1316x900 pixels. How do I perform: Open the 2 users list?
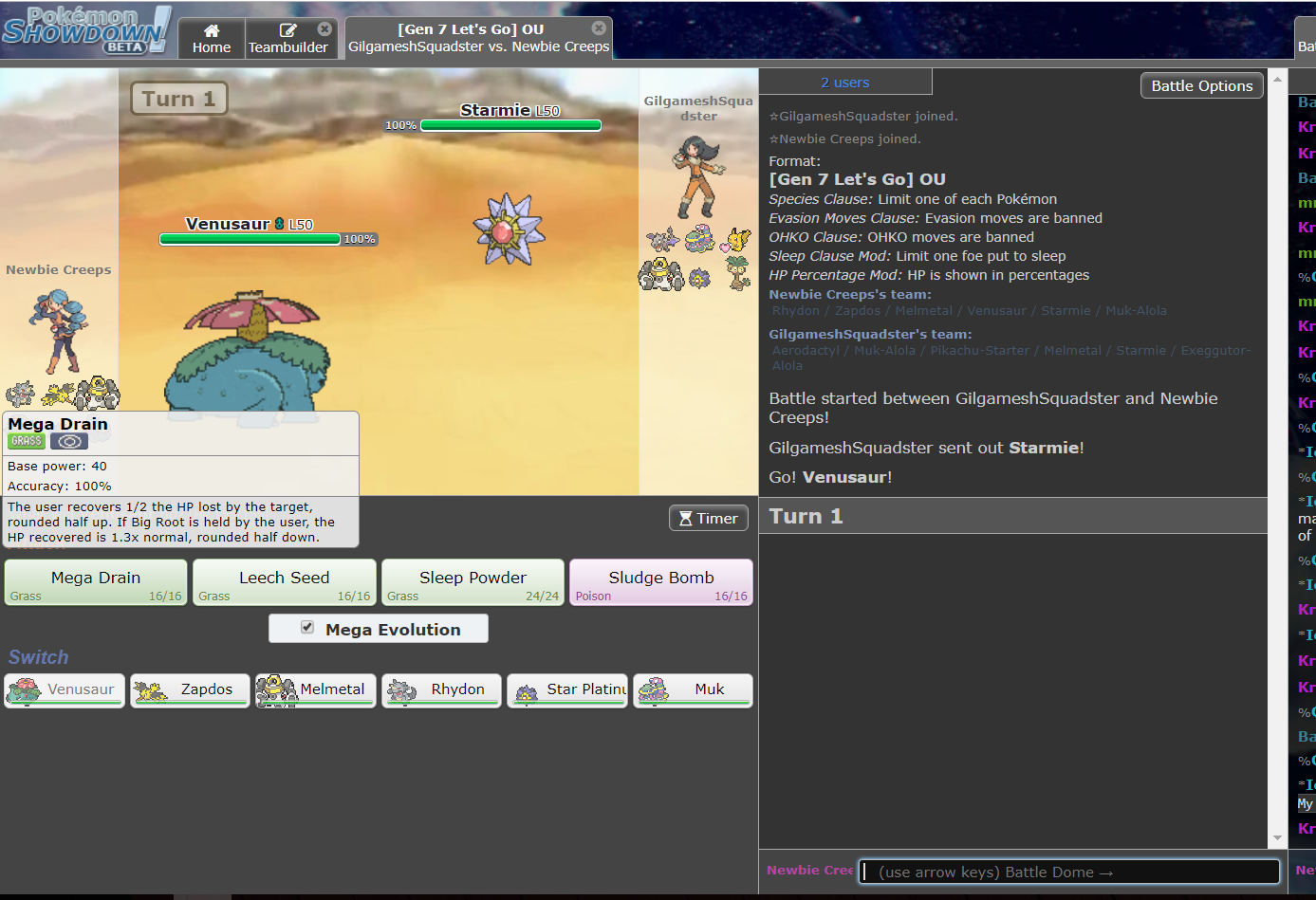pos(845,83)
